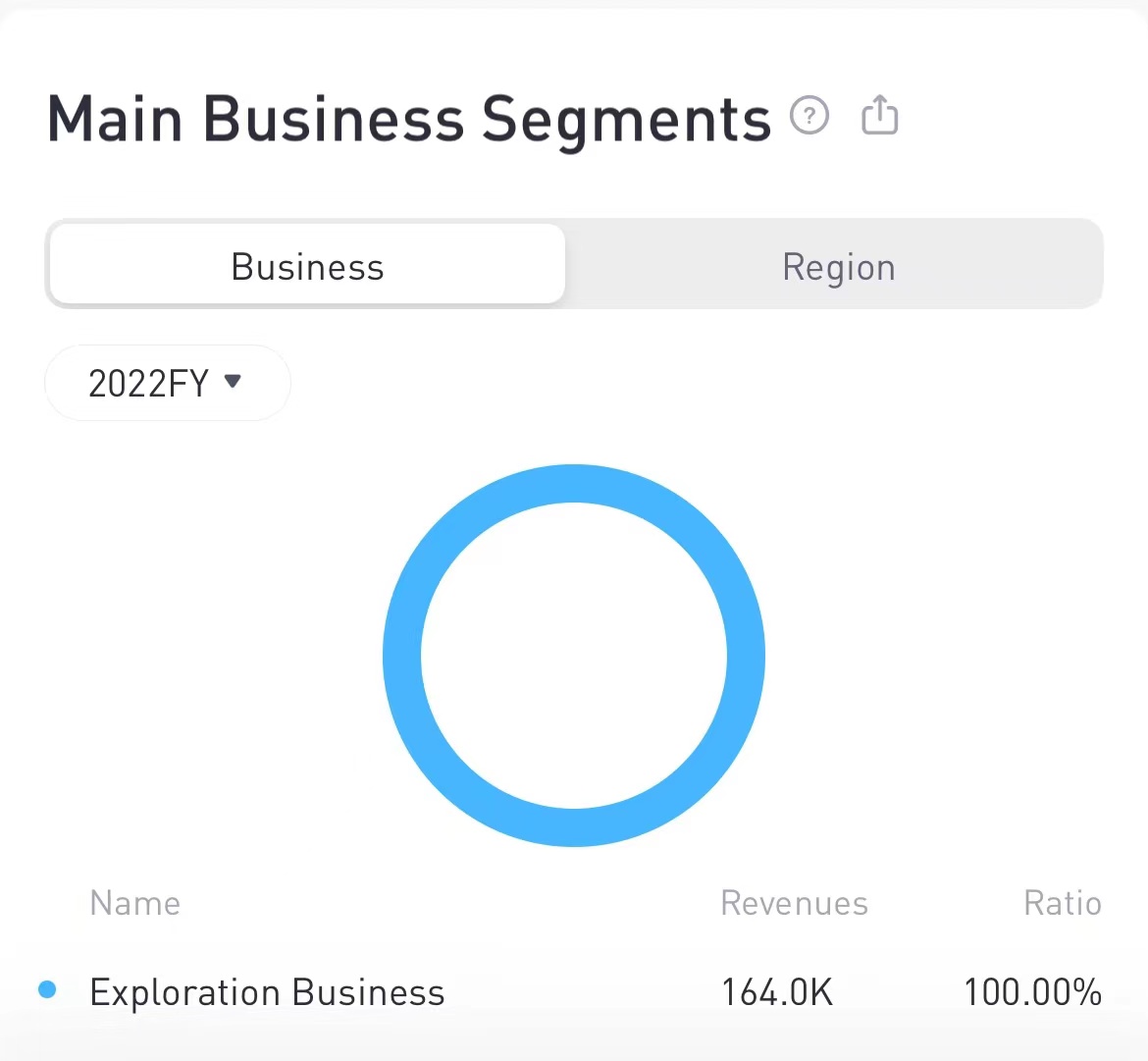This screenshot has height=1061, width=1148.
Task: Click the empty center of the donut chart
Action: click(x=574, y=656)
